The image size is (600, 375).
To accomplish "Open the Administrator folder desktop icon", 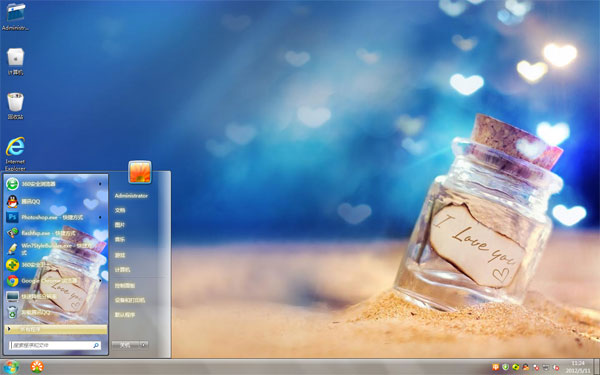I will [15, 16].
